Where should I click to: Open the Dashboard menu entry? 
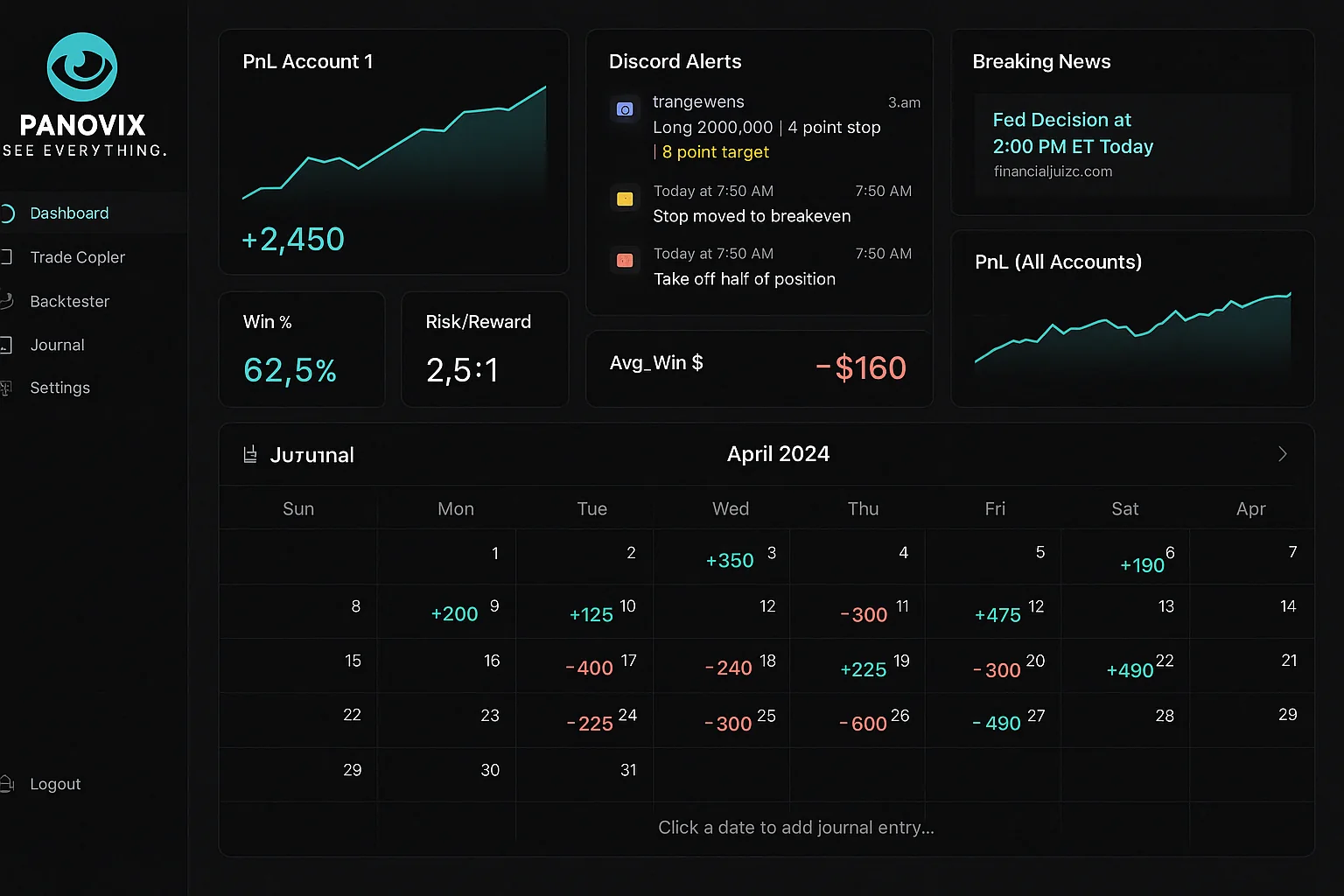(x=69, y=213)
